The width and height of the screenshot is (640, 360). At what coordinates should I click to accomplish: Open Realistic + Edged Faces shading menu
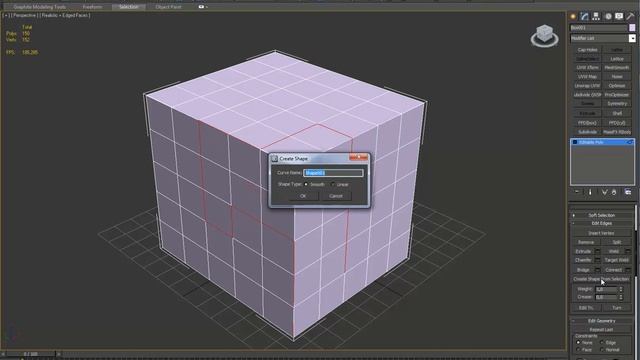pyautogui.click(x=65, y=16)
